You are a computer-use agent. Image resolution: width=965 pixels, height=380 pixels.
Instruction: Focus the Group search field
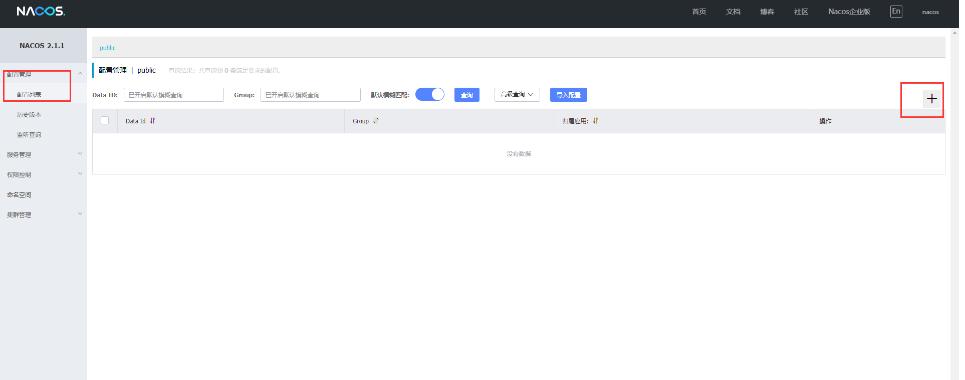coord(310,95)
